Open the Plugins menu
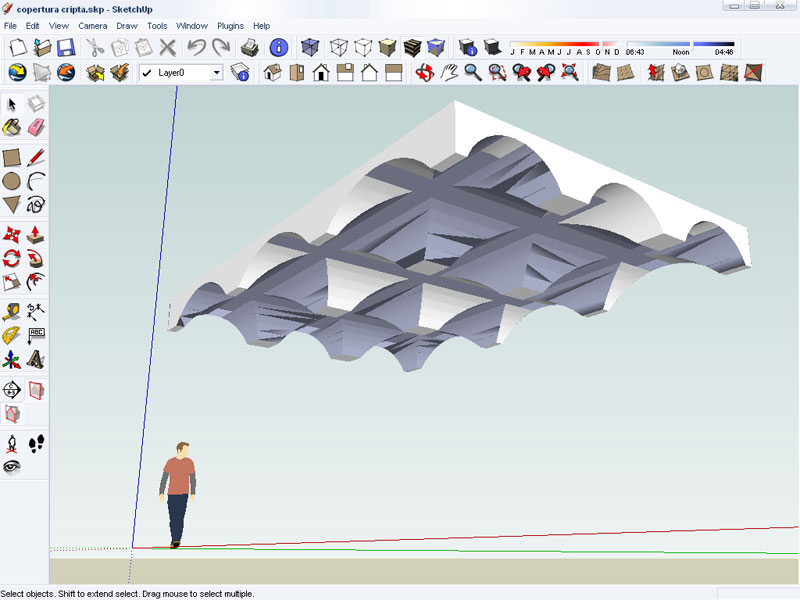Image resolution: width=800 pixels, height=600 pixels. coord(230,25)
